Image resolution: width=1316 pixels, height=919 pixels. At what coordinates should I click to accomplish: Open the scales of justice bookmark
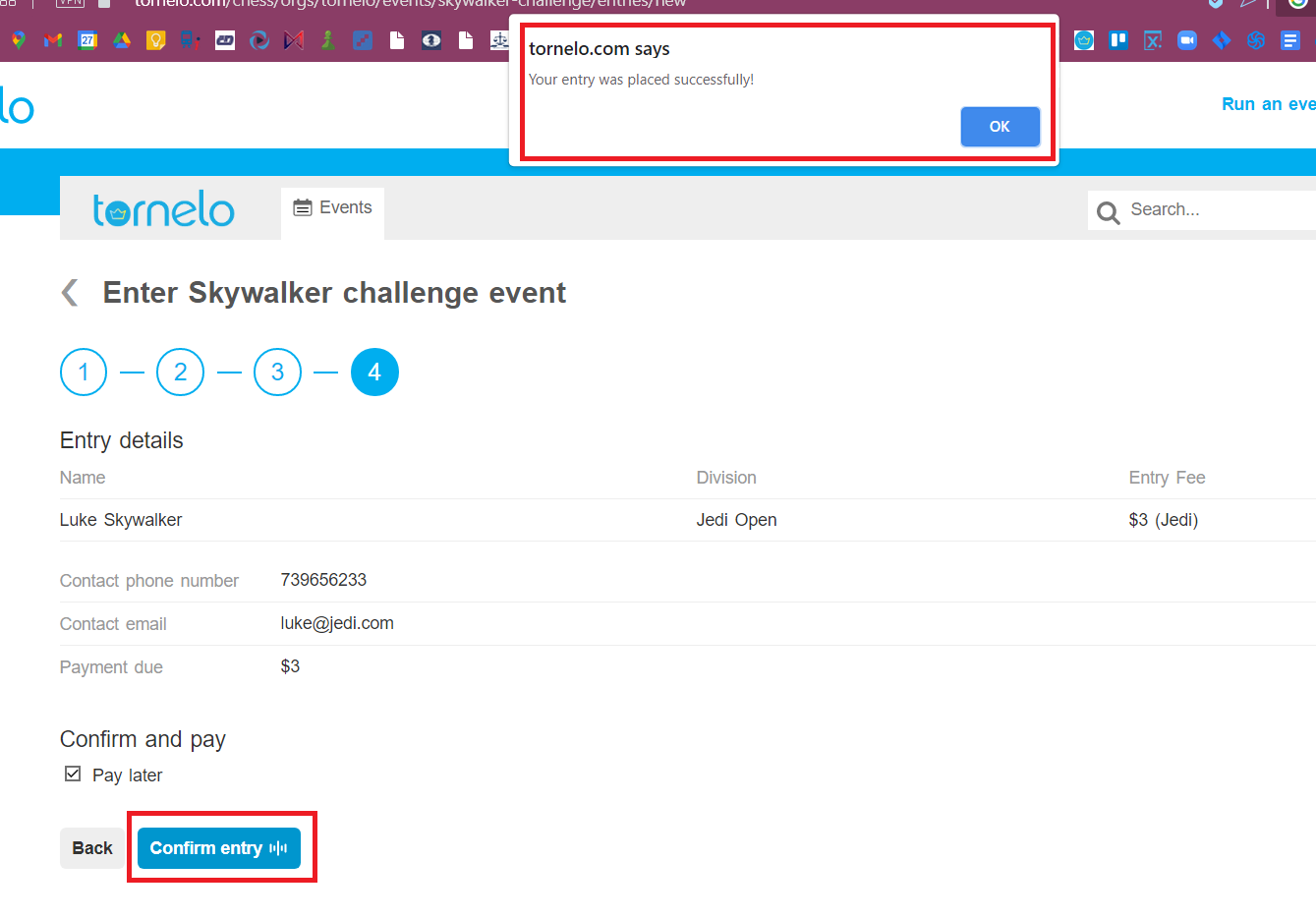click(x=500, y=40)
